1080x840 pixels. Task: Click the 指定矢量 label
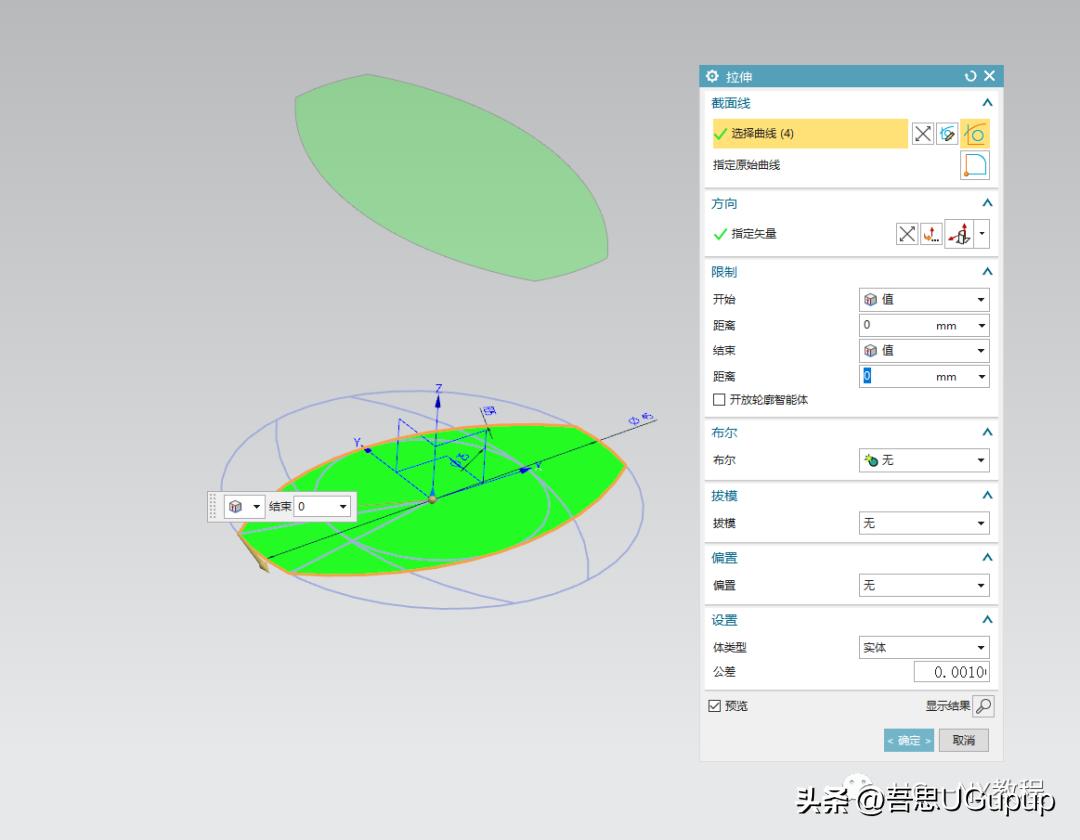pos(754,234)
